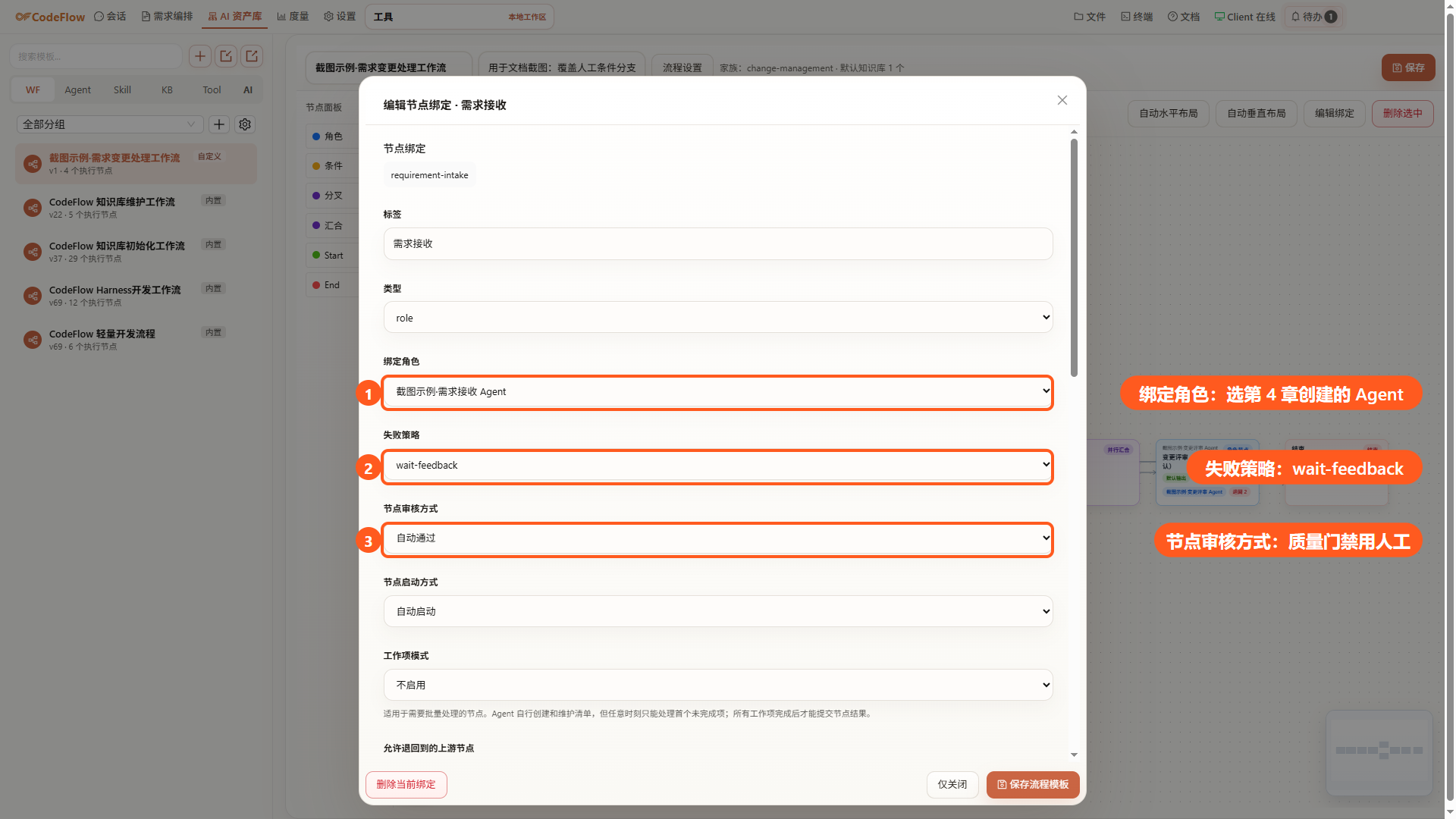Click the requirement-intake binding chip
Image resolution: width=1456 pixels, height=819 pixels.
click(x=429, y=175)
